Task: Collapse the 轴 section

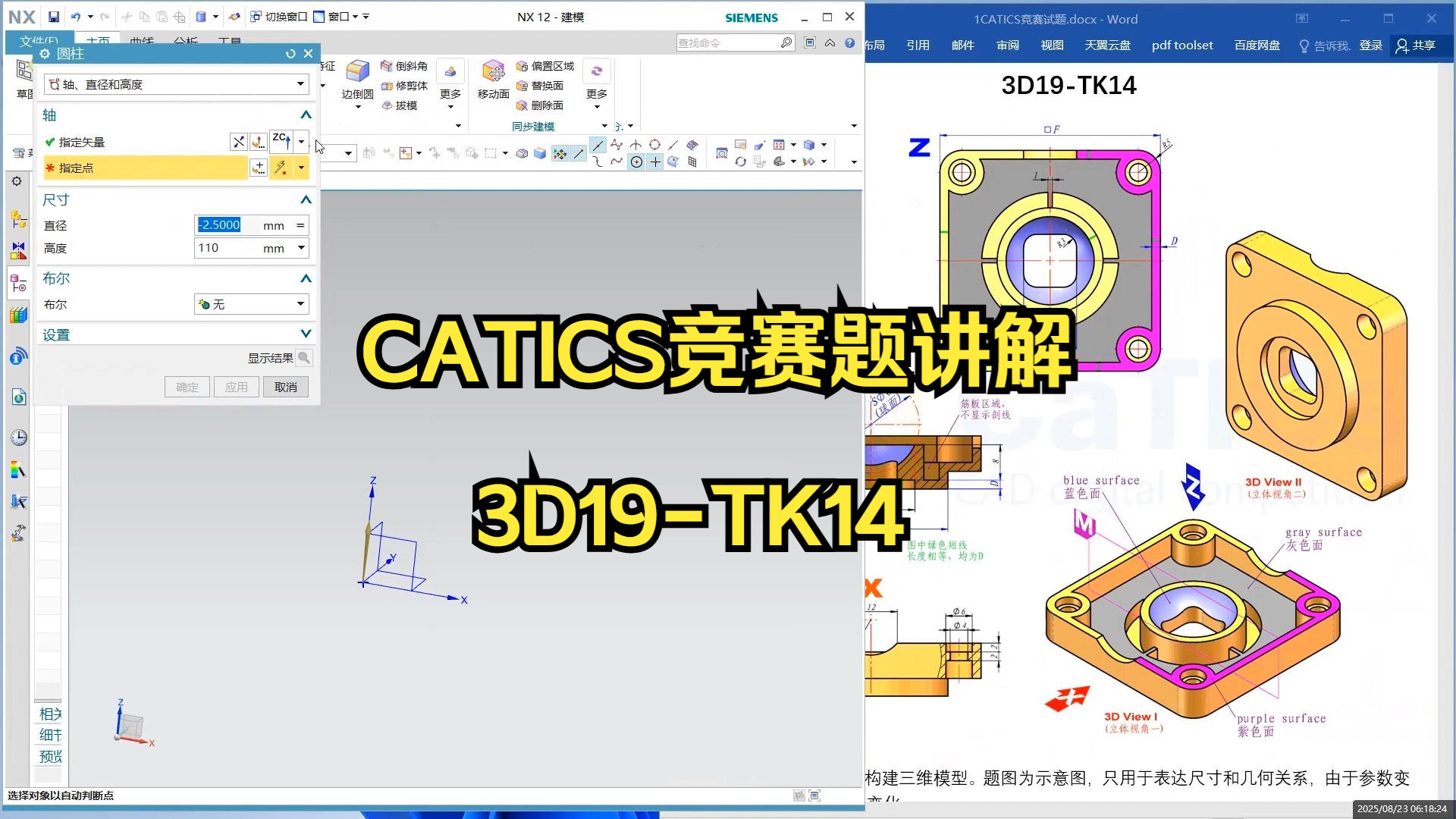Action: tap(306, 115)
